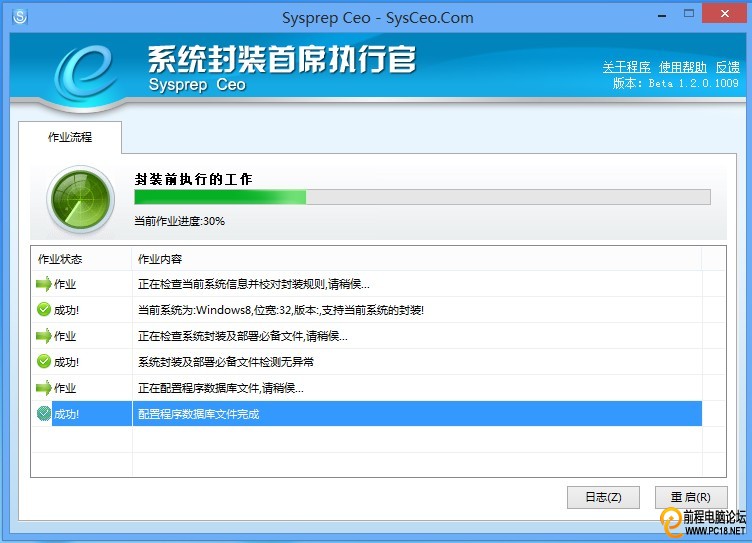The image size is (752, 543).
Task: Click the check icon beside the Windows8 row
Action: [x=43, y=310]
